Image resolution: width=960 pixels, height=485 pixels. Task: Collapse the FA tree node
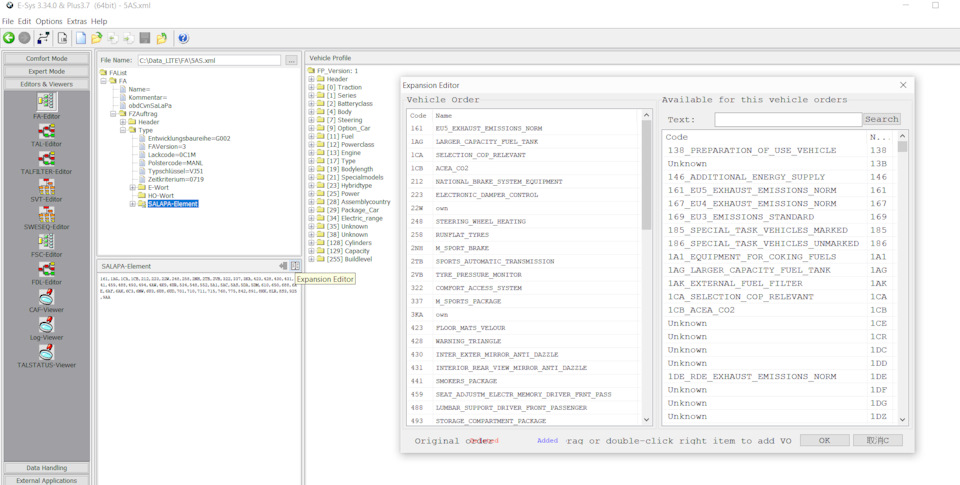coord(103,81)
